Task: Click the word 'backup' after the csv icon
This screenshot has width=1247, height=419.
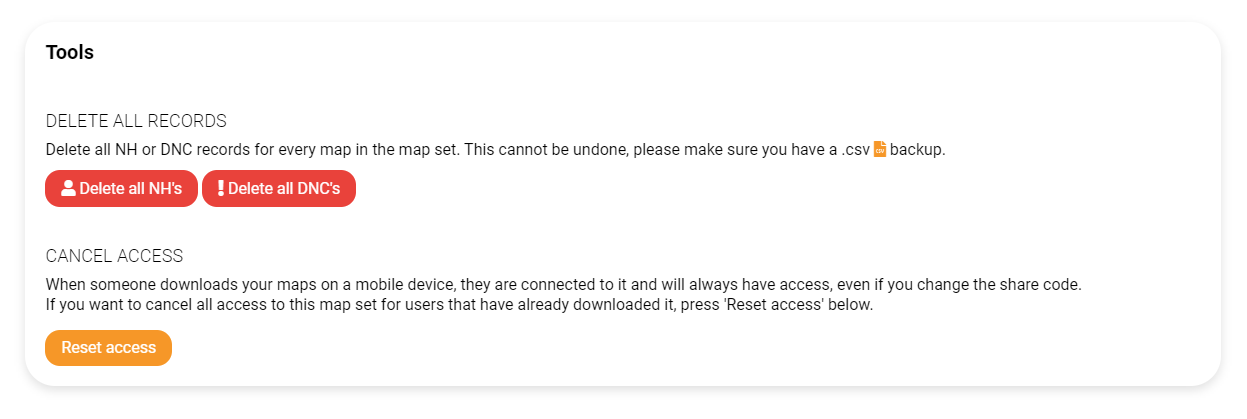Action: (x=915, y=150)
